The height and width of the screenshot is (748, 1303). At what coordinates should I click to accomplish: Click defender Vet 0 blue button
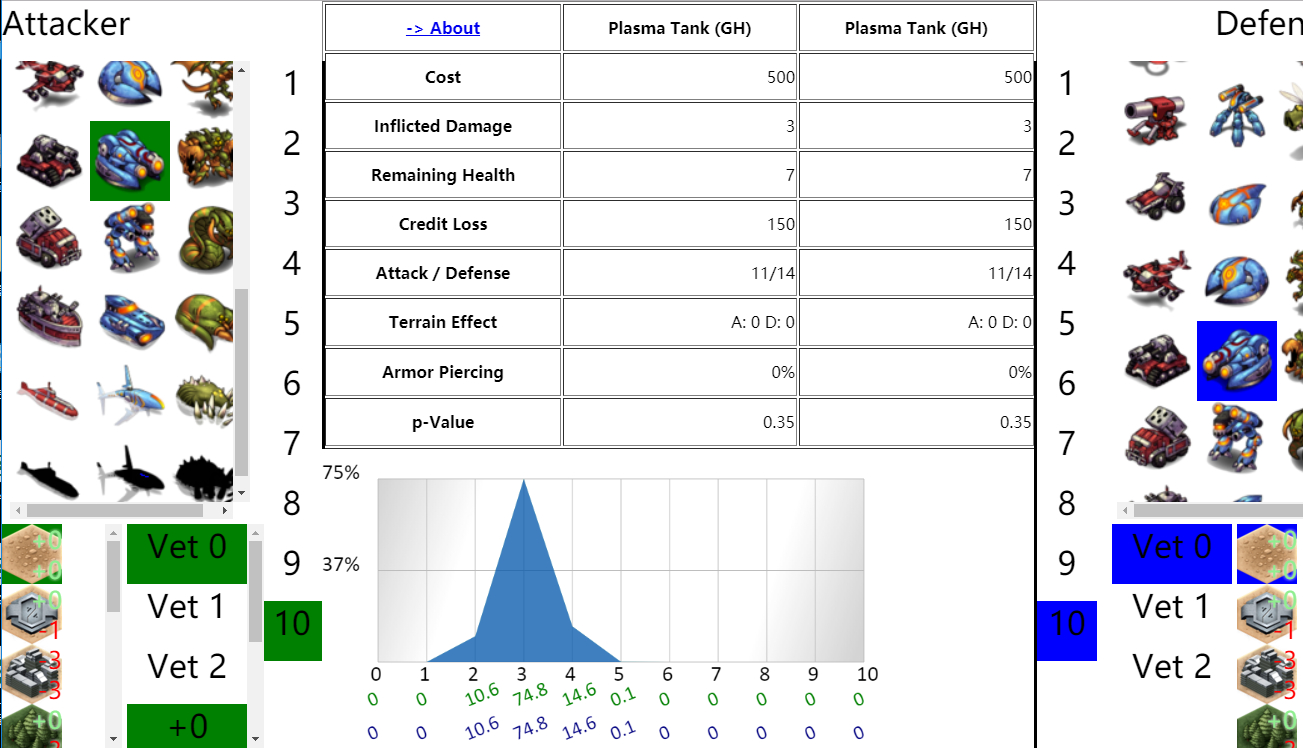[x=1172, y=553]
